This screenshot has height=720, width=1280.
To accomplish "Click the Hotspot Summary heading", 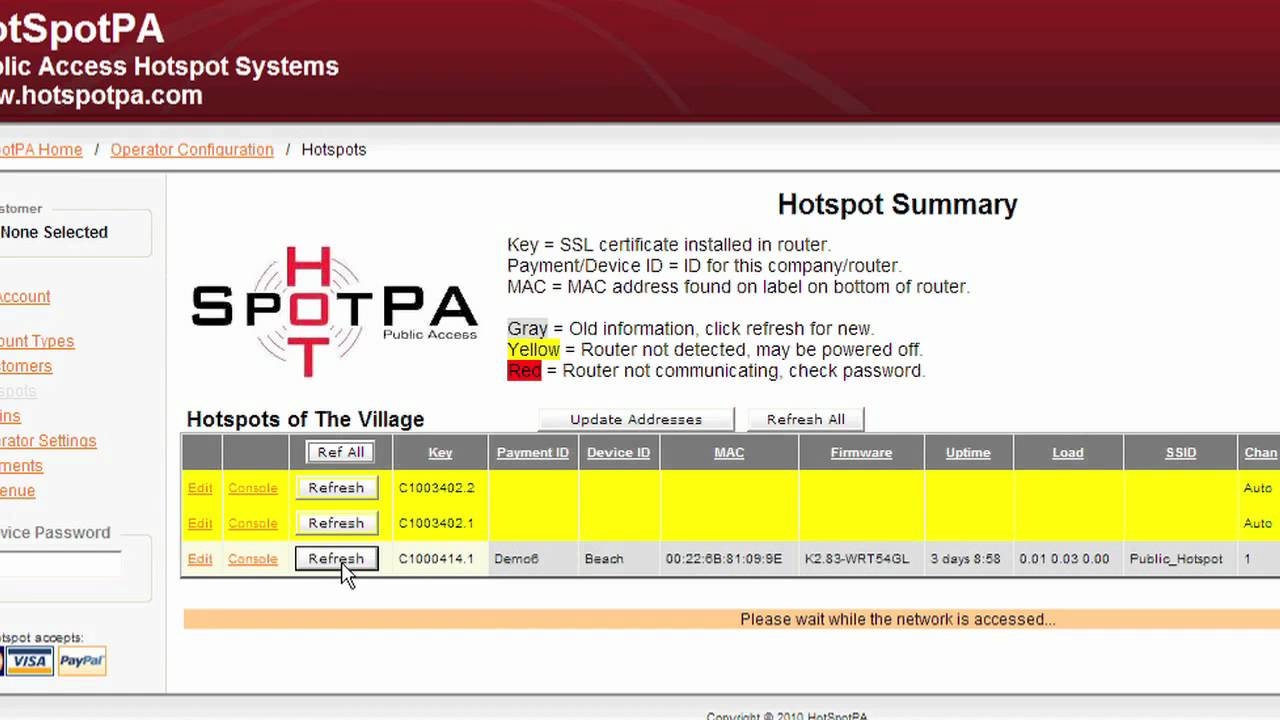I will (x=897, y=204).
